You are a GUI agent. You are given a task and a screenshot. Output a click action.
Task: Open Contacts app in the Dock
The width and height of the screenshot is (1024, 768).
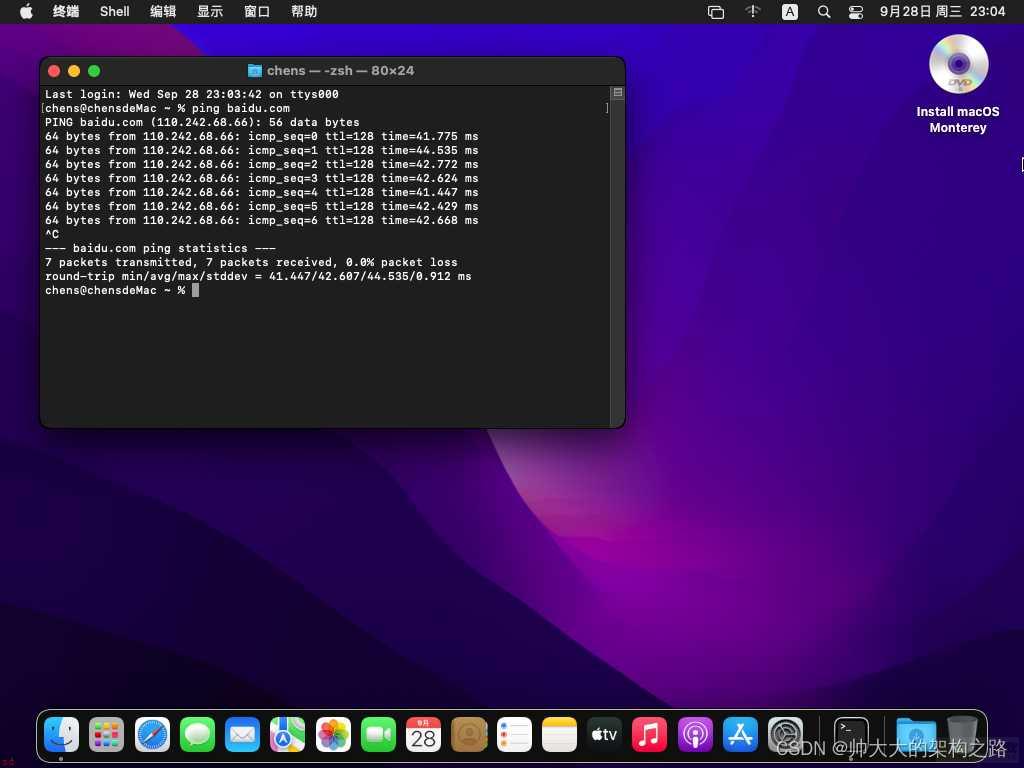point(469,734)
